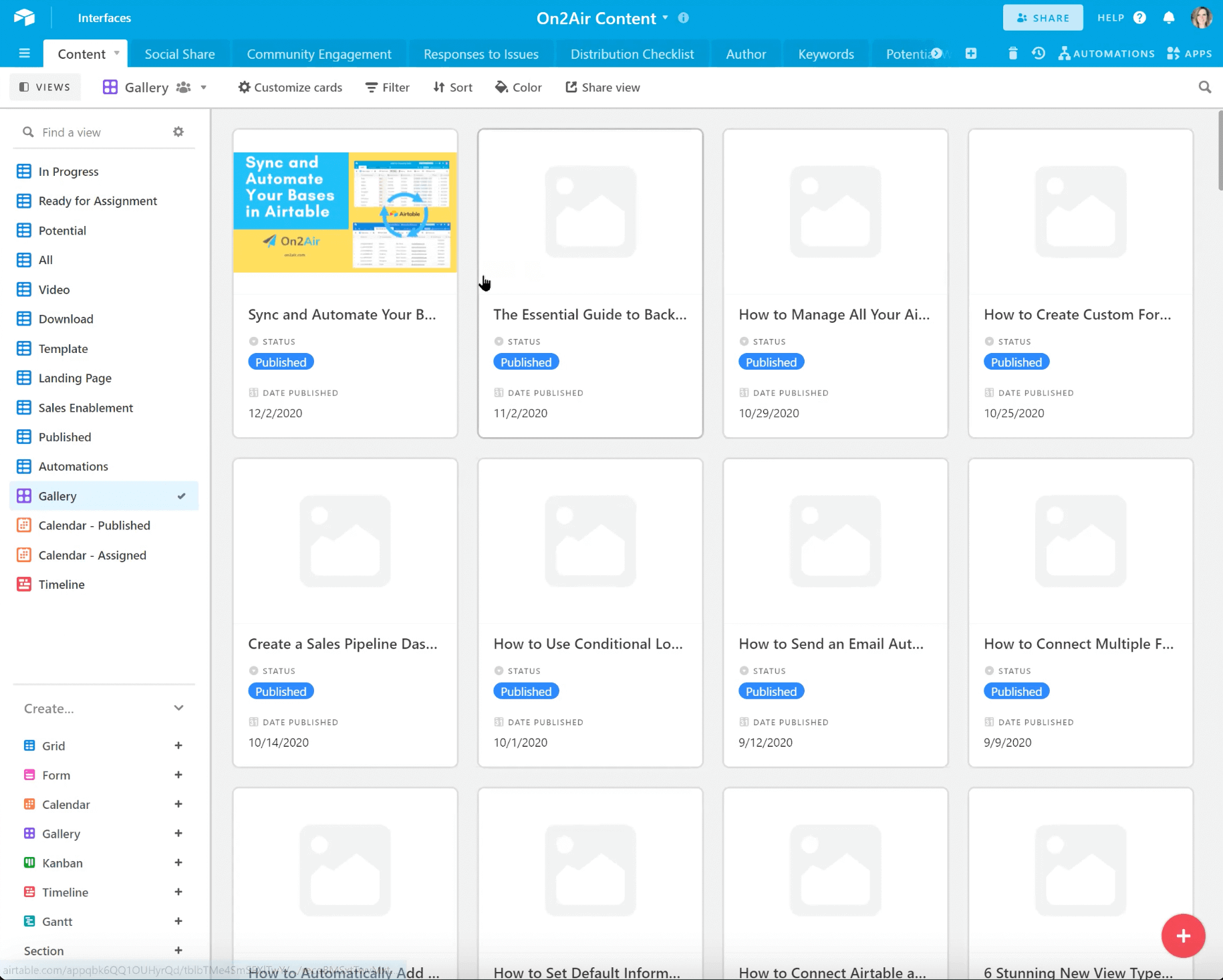Viewport: 1223px width, 980px height.
Task: Click the Airtable logo home icon
Action: point(24,17)
